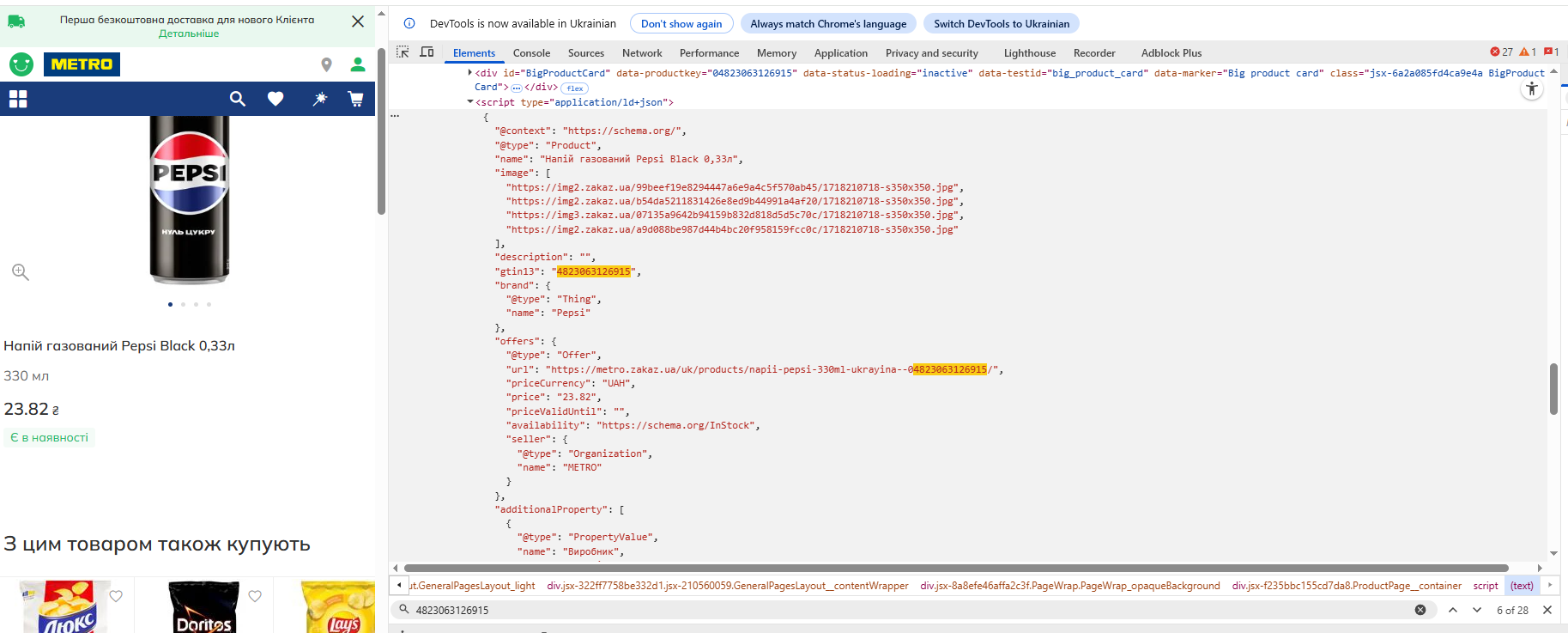Switch to the Network tab
Viewport: 1568px width, 633px height.
642,52
